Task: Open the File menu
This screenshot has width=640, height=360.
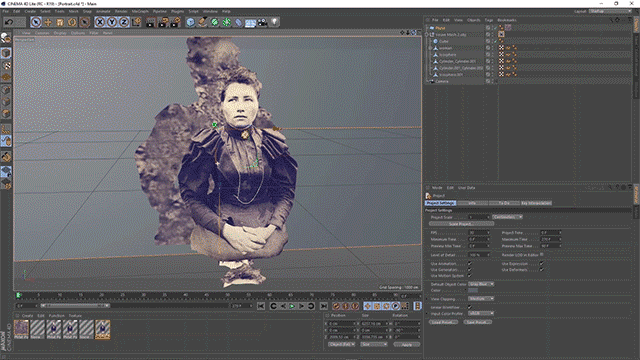Action: tap(6, 11)
